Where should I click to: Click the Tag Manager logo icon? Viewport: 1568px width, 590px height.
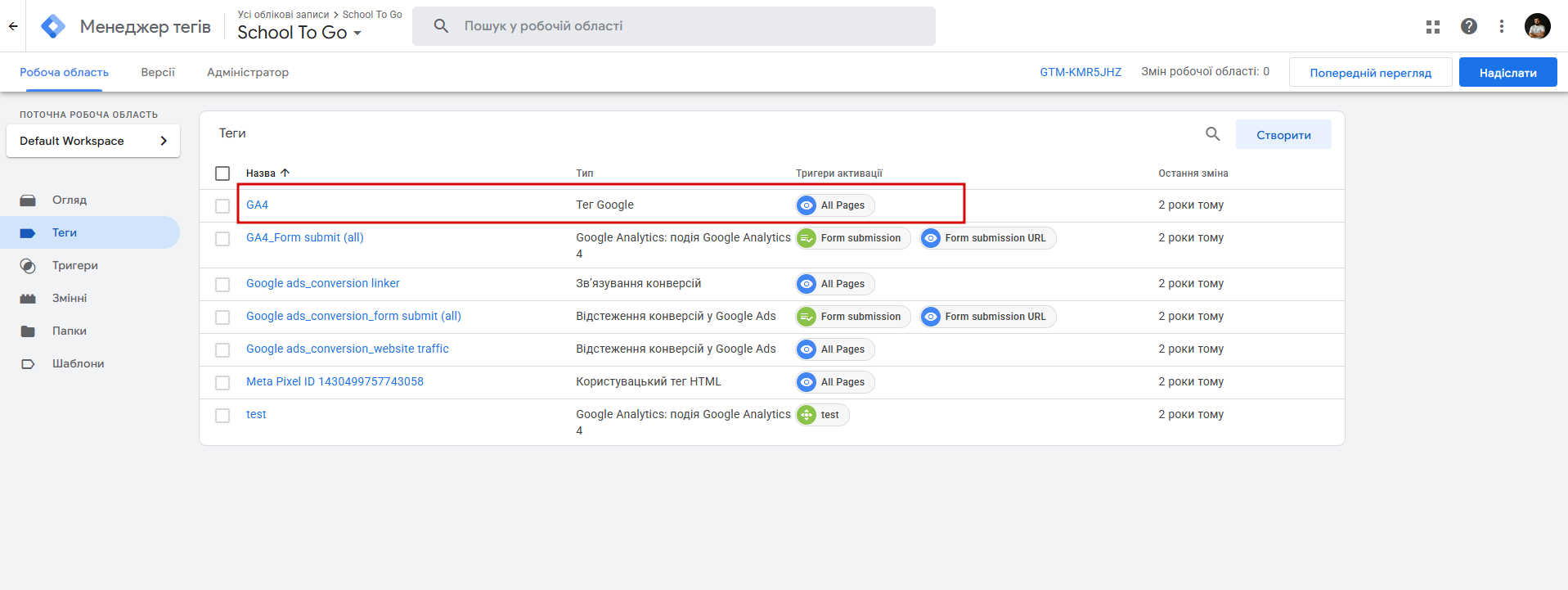(53, 26)
